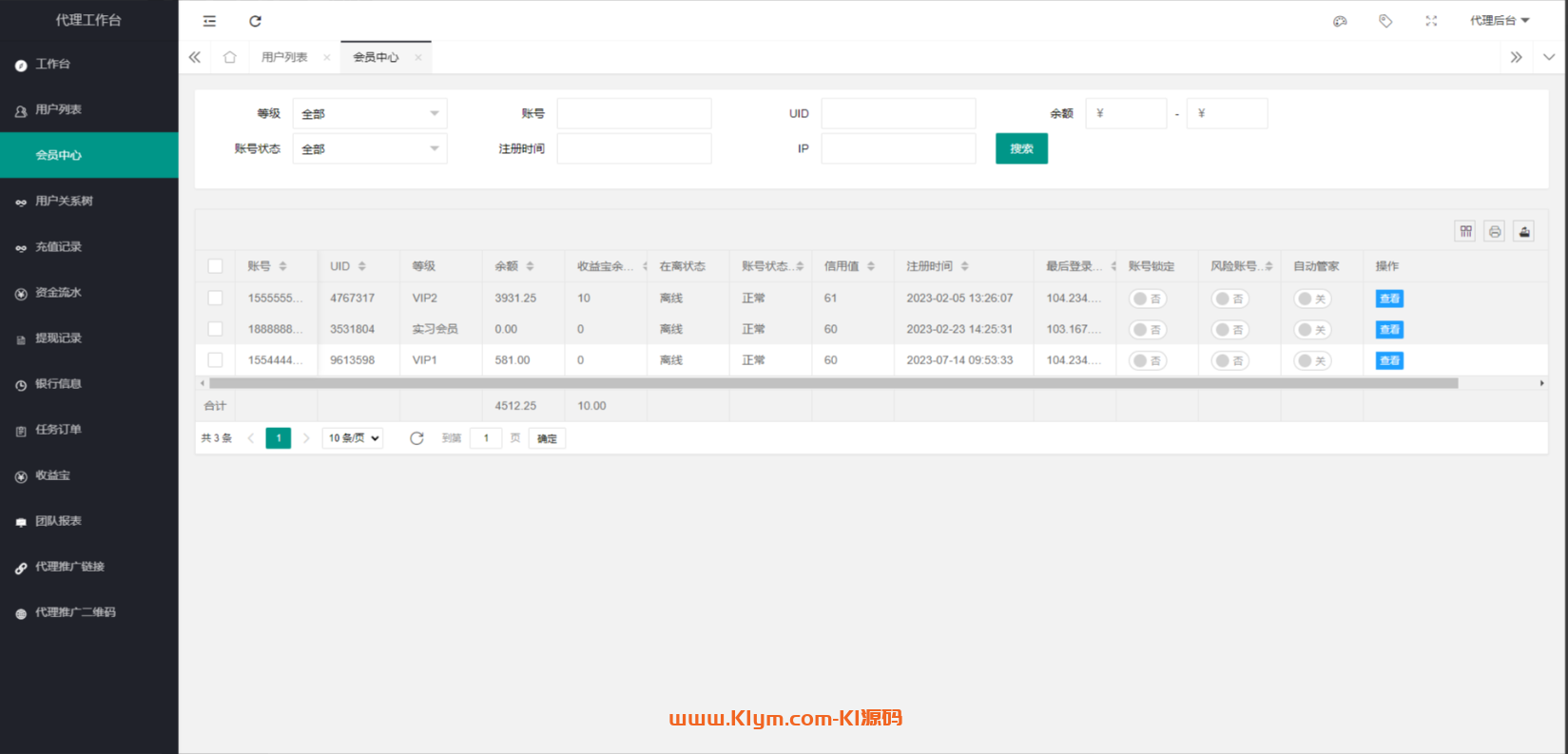Click the refresh icon in top toolbar
The width and height of the screenshot is (1568, 754).
255,21
